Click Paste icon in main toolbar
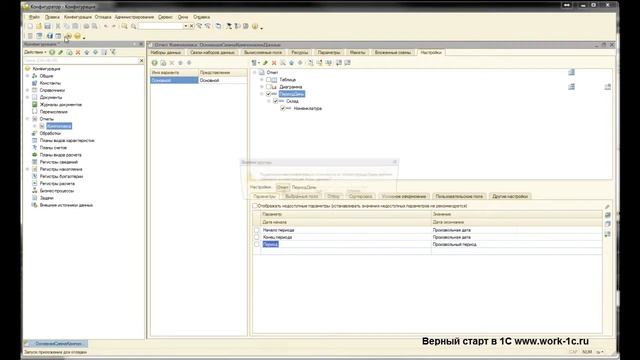 [76, 26]
